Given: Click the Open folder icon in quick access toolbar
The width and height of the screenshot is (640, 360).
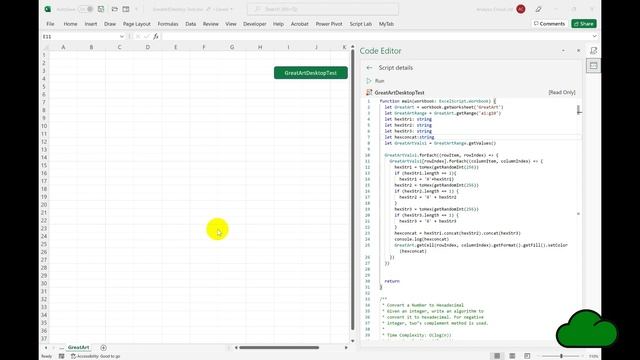Looking at the screenshot, I should coord(115,9).
